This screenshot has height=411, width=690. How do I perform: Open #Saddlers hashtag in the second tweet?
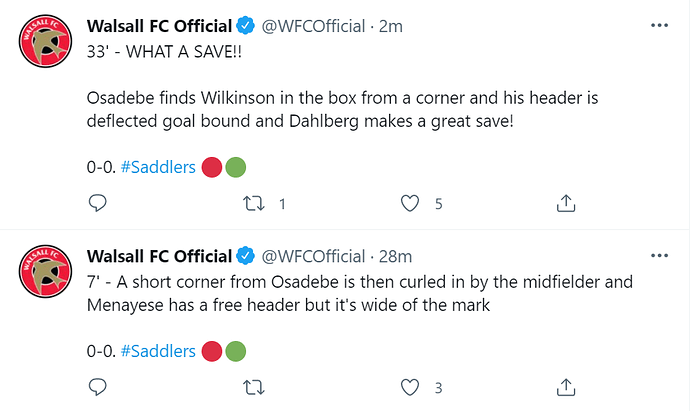click(x=158, y=351)
